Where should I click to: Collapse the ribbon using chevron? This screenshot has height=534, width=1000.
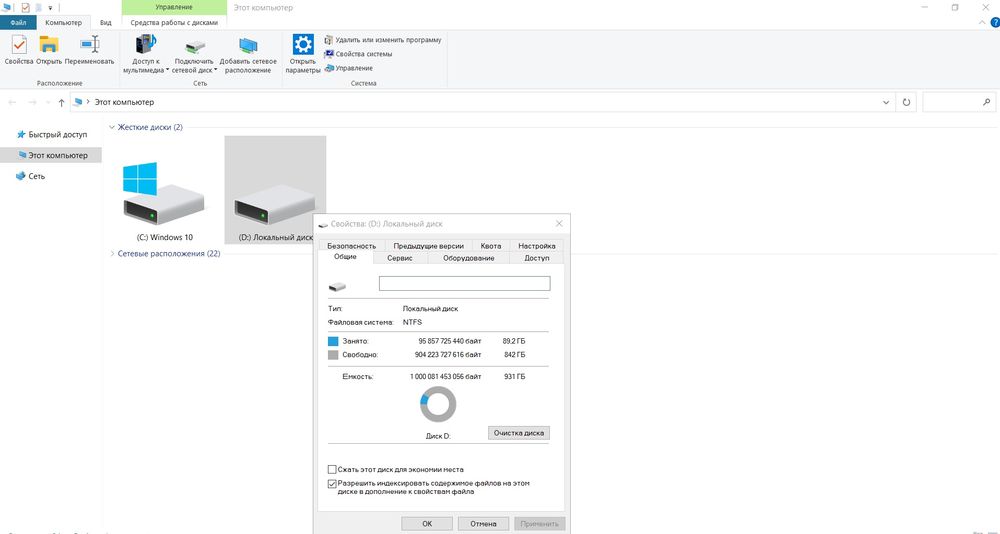(982, 22)
